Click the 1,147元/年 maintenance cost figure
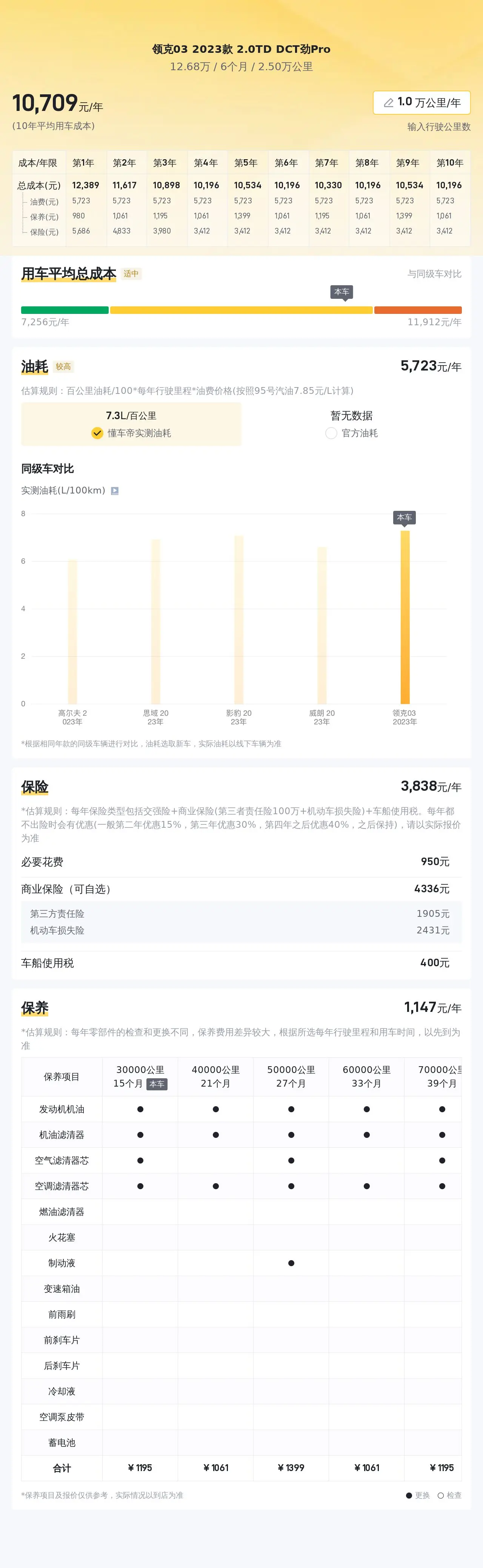Viewport: 483px width, 1568px height. 432,1007
